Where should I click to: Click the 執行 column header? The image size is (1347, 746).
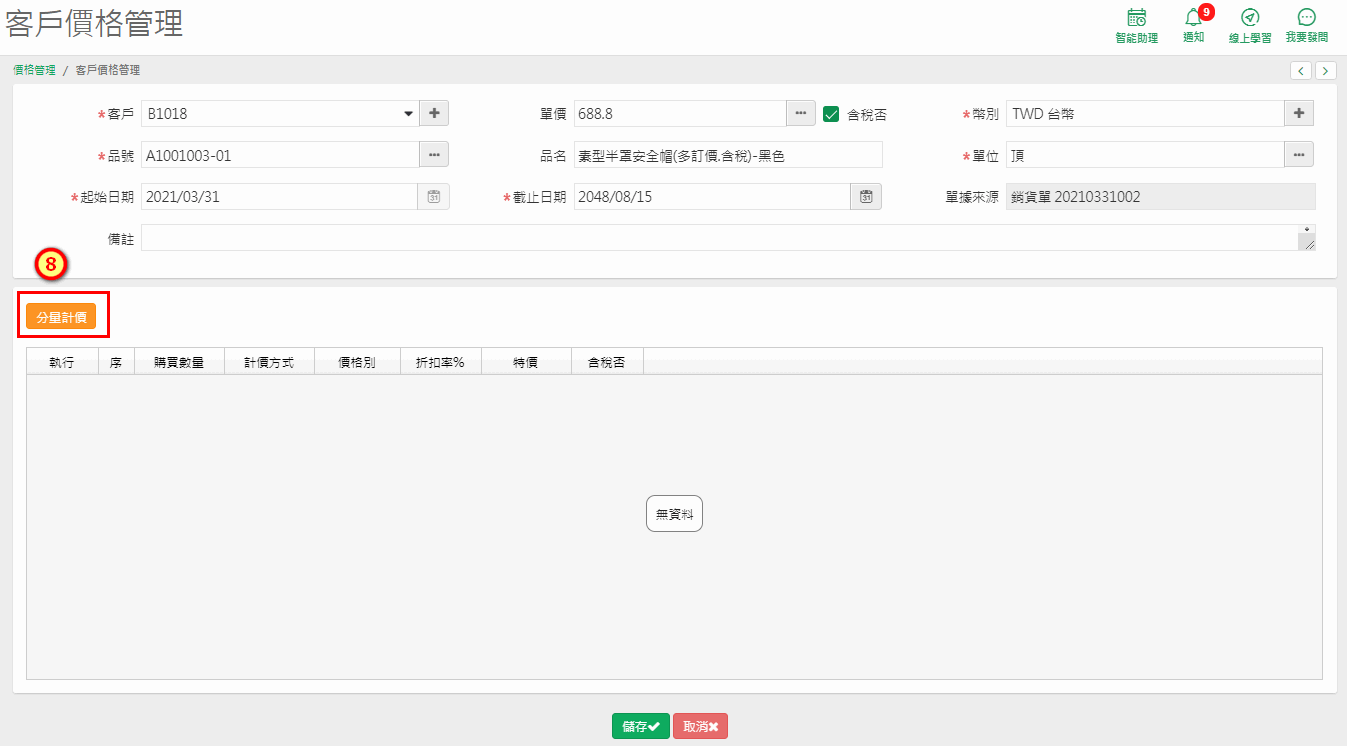click(62, 362)
